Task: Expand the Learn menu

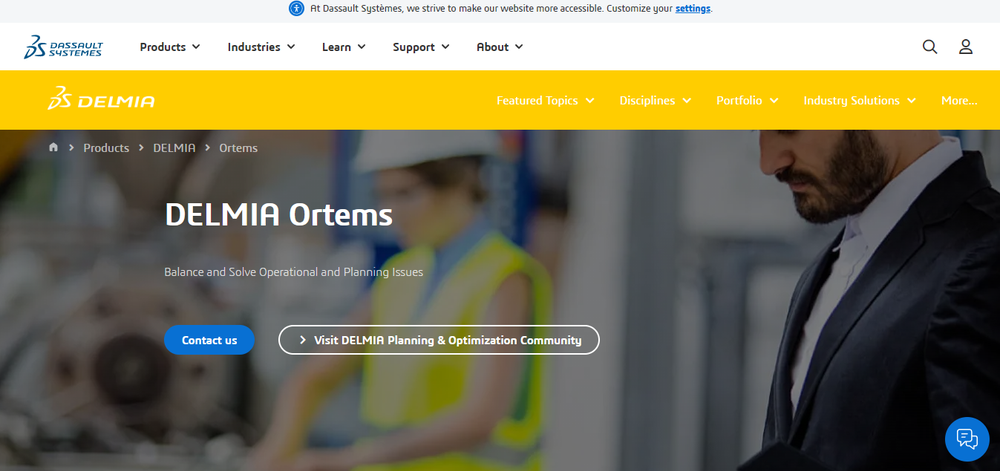Action: pos(344,47)
